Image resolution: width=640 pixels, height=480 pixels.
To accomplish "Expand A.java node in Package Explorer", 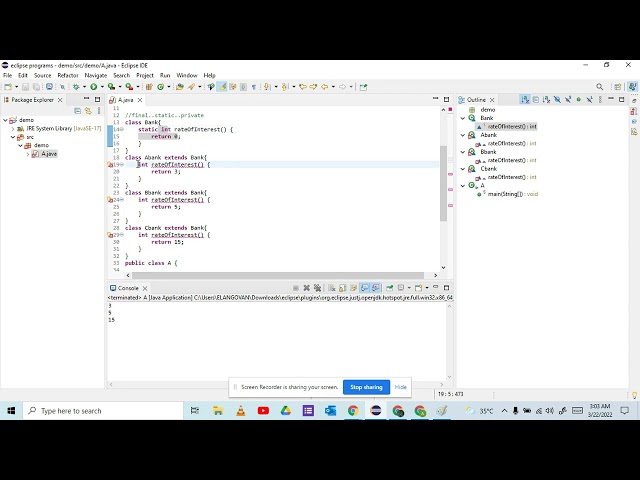I will (x=28, y=154).
